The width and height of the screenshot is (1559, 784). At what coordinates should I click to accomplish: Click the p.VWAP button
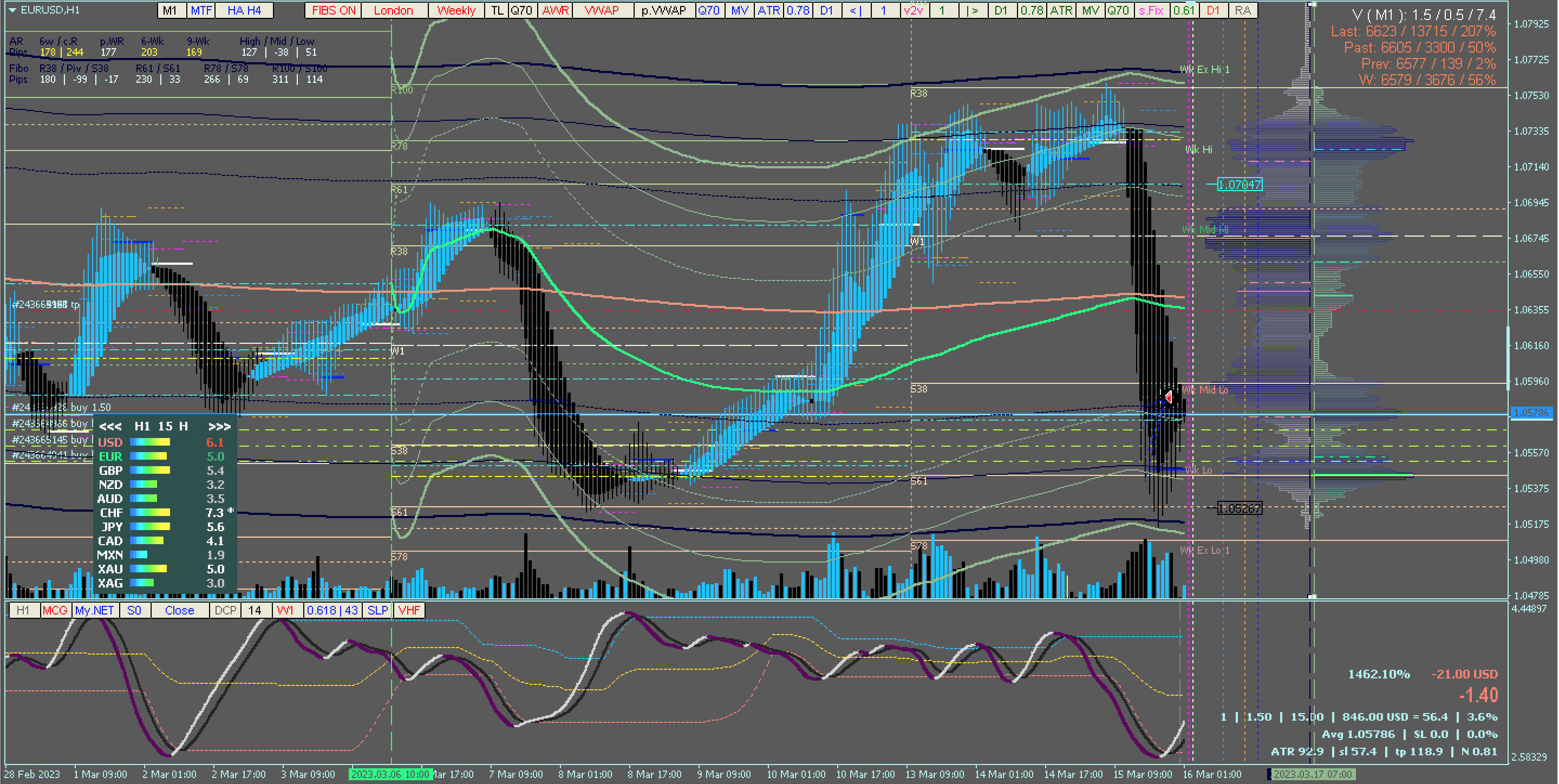click(x=663, y=10)
